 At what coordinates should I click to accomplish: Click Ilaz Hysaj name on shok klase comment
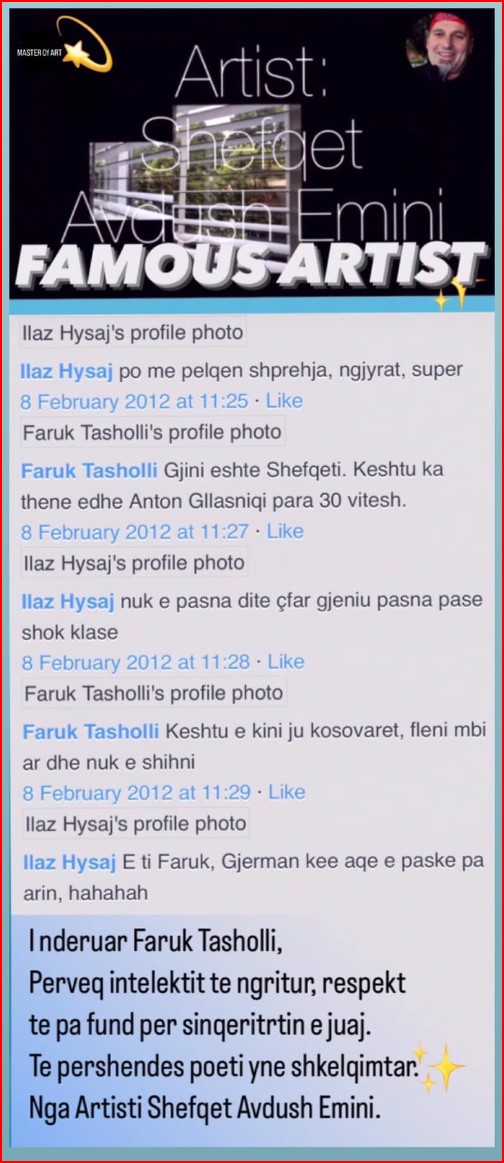pyautogui.click(x=67, y=601)
